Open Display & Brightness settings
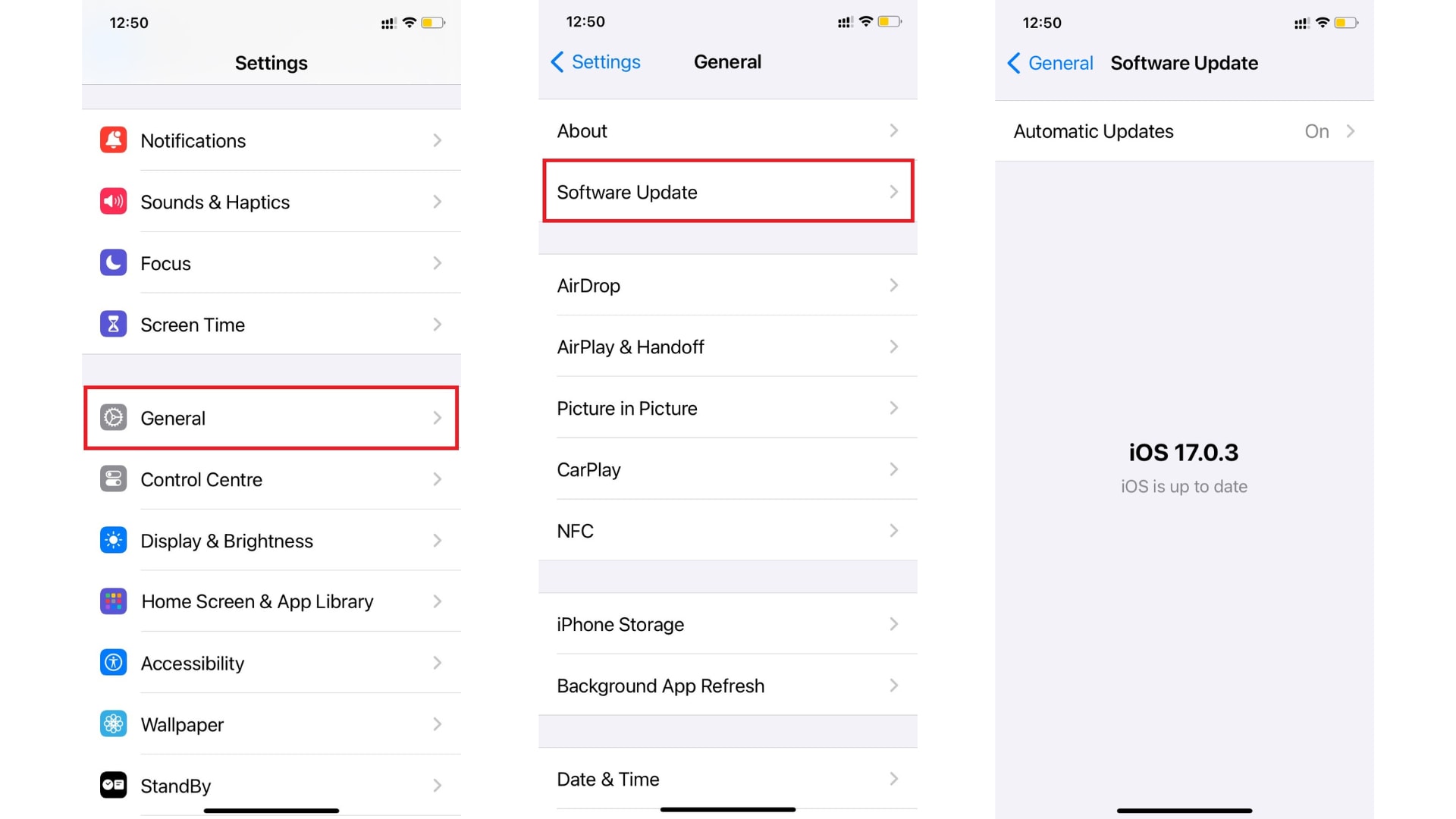 click(x=270, y=540)
